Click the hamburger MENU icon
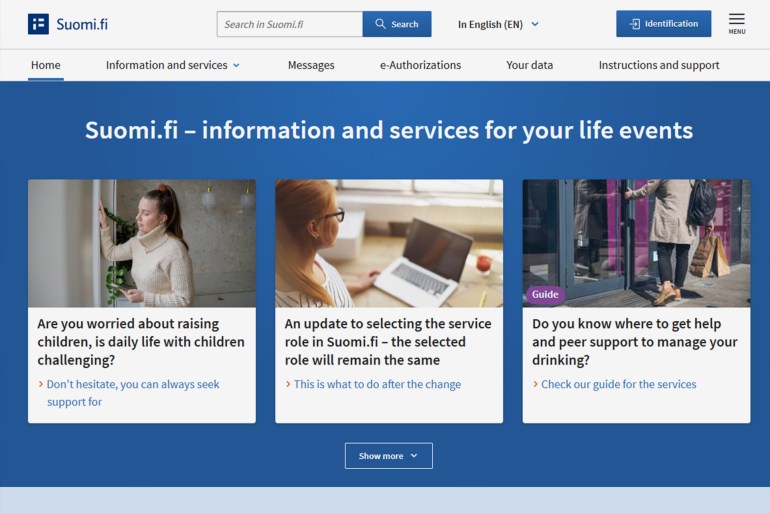The width and height of the screenshot is (770, 513). pyautogui.click(x=737, y=24)
